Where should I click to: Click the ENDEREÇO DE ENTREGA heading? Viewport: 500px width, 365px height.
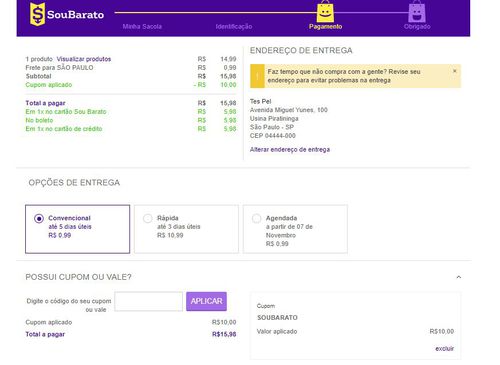[301, 51]
